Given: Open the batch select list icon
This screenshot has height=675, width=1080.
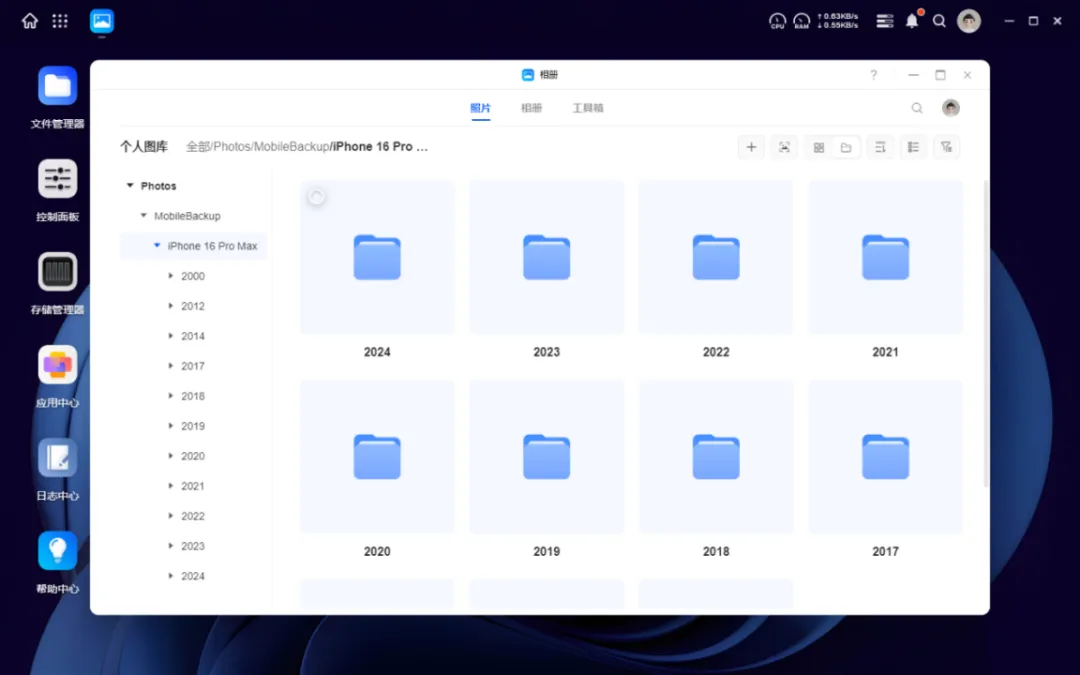Looking at the screenshot, I should tap(913, 147).
